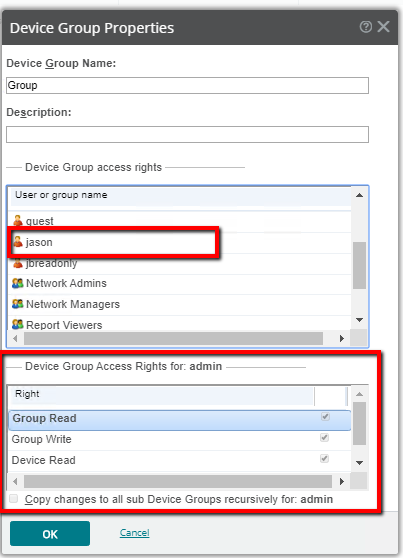The height and width of the screenshot is (558, 403).
Task: Click rights list scroll right arrow
Action: (342, 481)
